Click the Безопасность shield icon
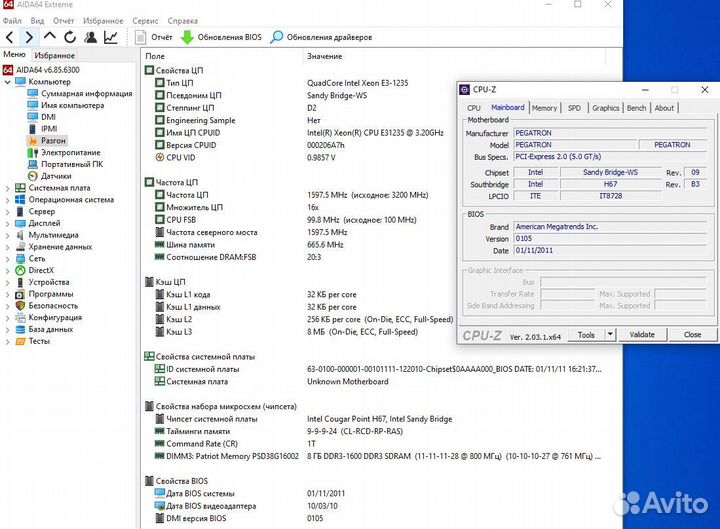This screenshot has width=720, height=529. pyautogui.click(x=20, y=305)
